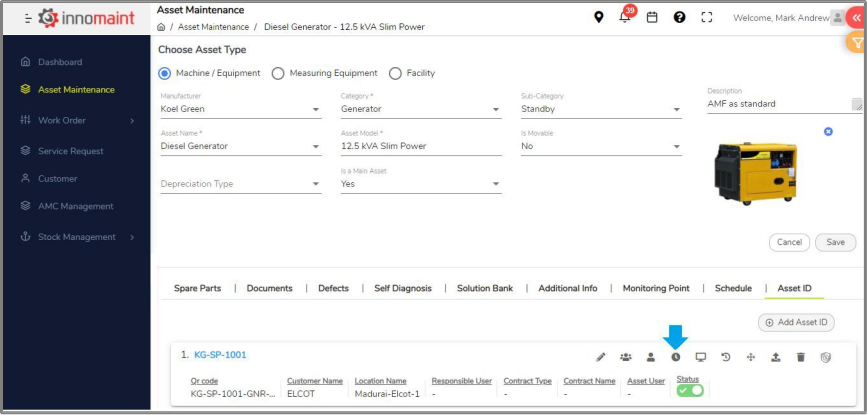The width and height of the screenshot is (867, 415).
Task: Click the upload icon in asset row
Action: click(x=775, y=357)
